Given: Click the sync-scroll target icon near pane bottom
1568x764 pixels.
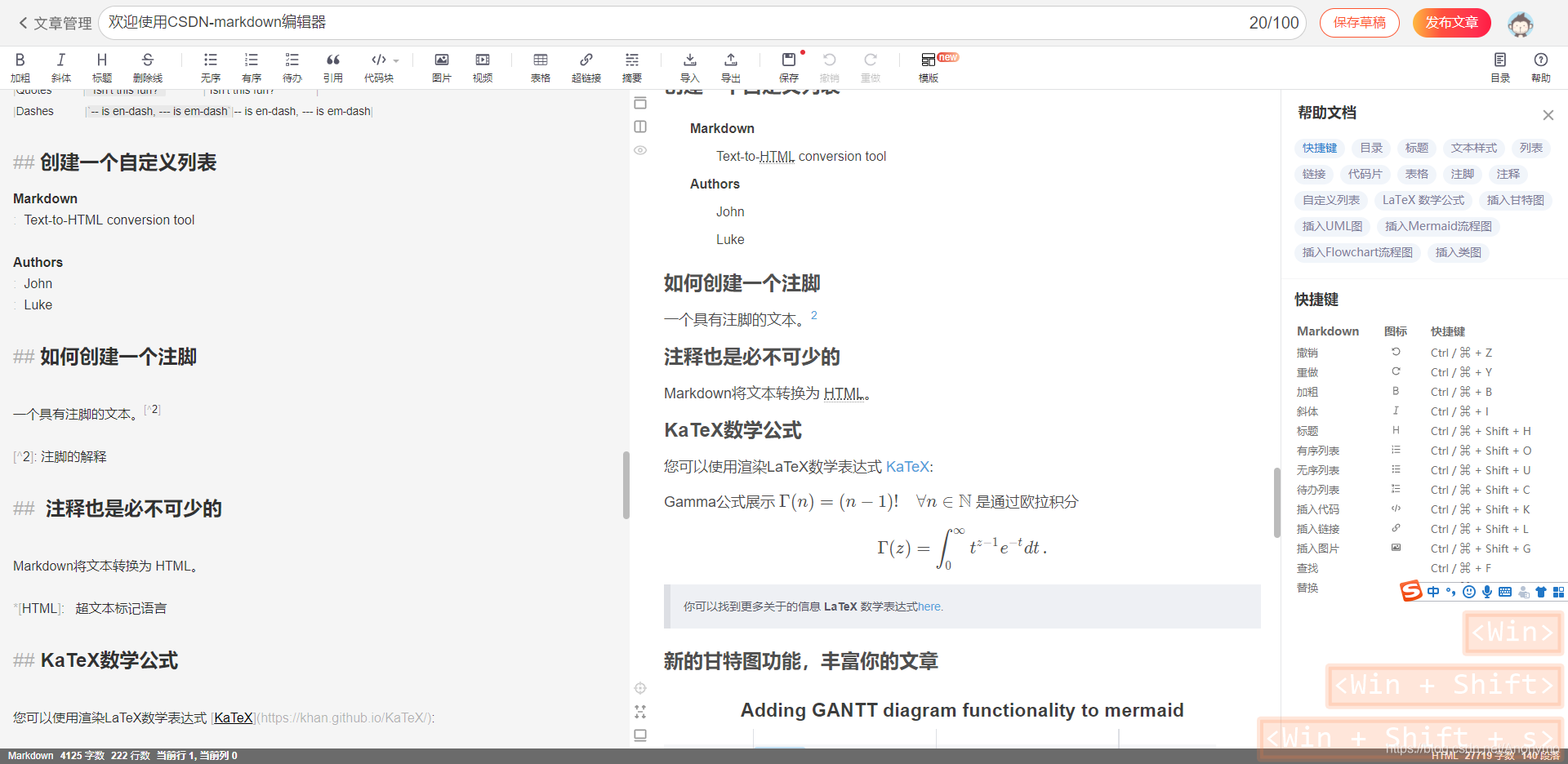Looking at the screenshot, I should [x=640, y=688].
